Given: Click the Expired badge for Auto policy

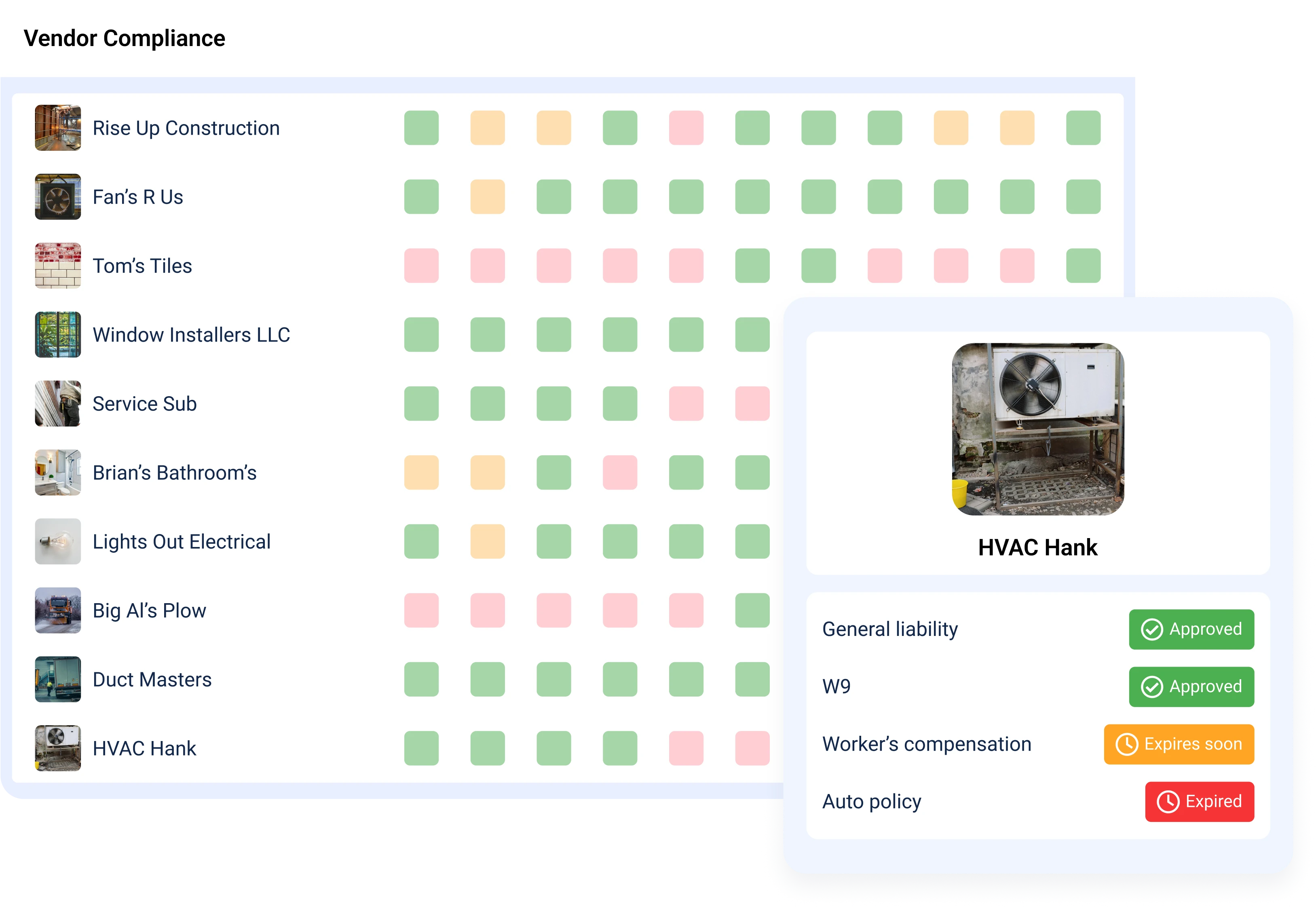Looking at the screenshot, I should point(1200,801).
